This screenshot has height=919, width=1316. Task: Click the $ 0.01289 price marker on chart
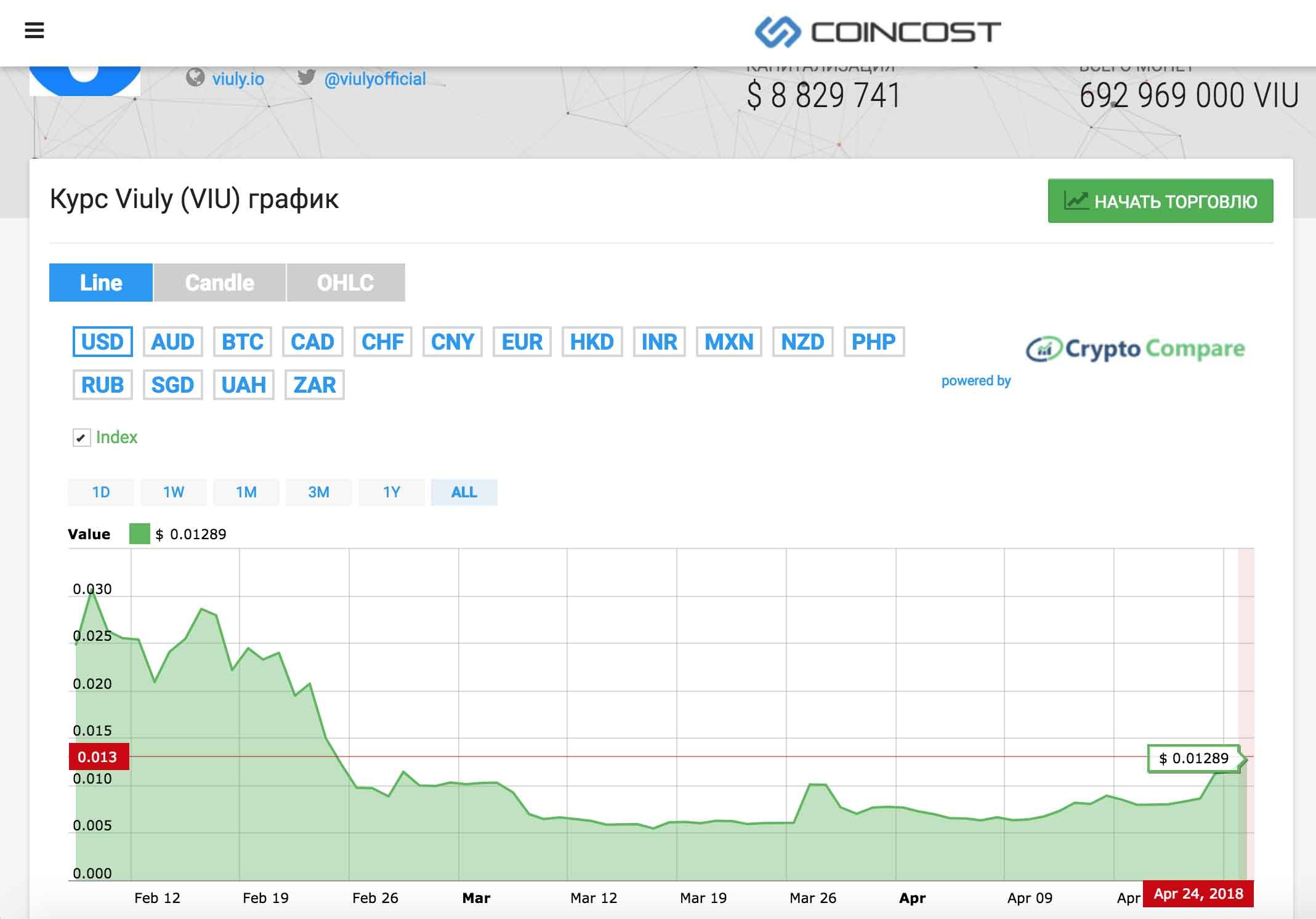1193,758
